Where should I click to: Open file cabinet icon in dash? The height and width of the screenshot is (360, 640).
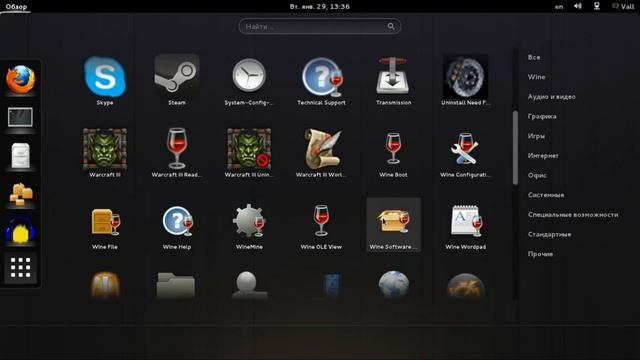click(20, 156)
